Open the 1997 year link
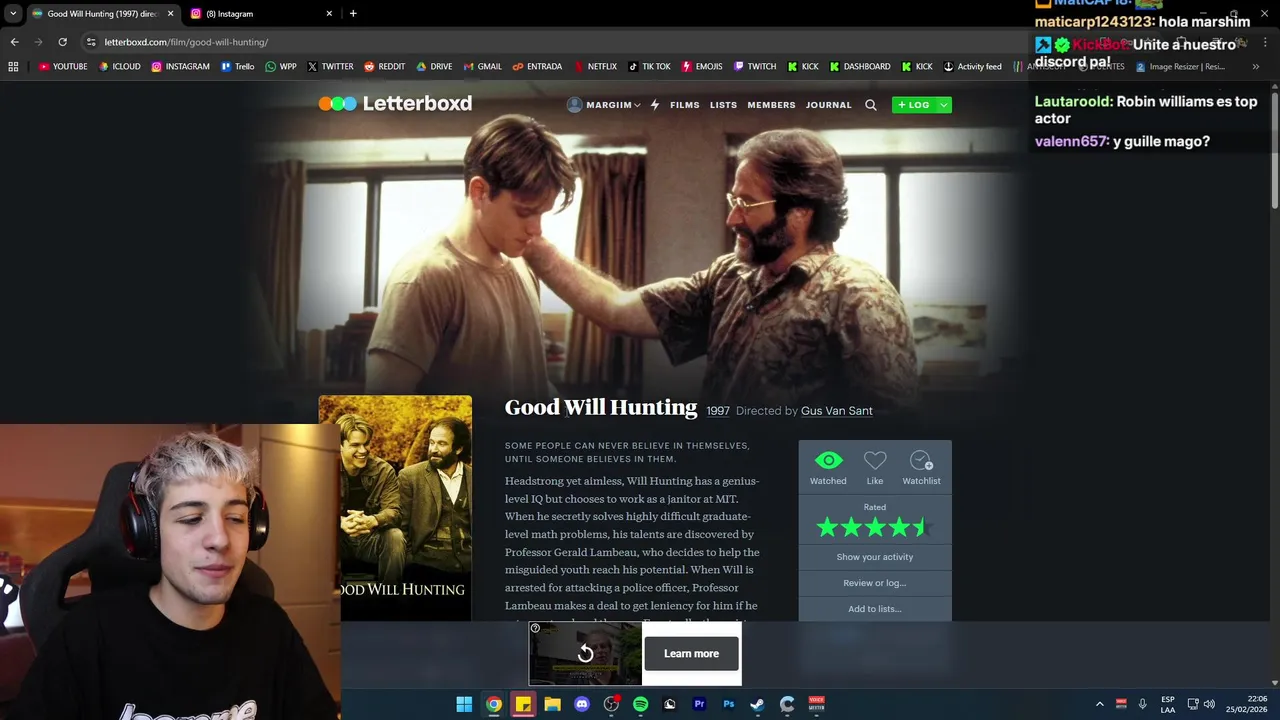 click(717, 411)
